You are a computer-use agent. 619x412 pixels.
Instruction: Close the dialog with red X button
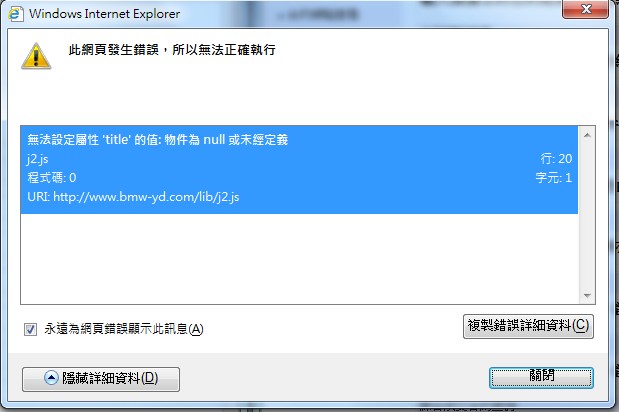(585, 9)
